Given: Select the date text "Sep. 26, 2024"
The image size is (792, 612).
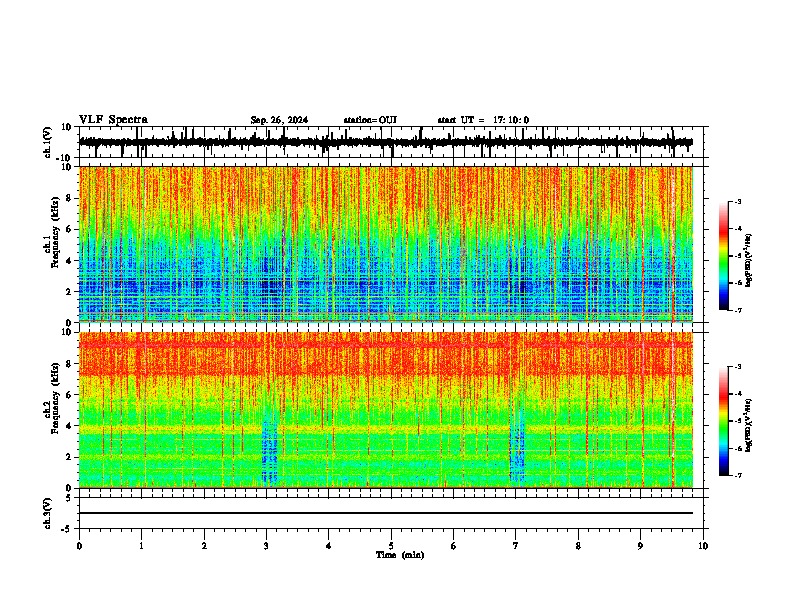Looking at the screenshot, I should click(279, 120).
